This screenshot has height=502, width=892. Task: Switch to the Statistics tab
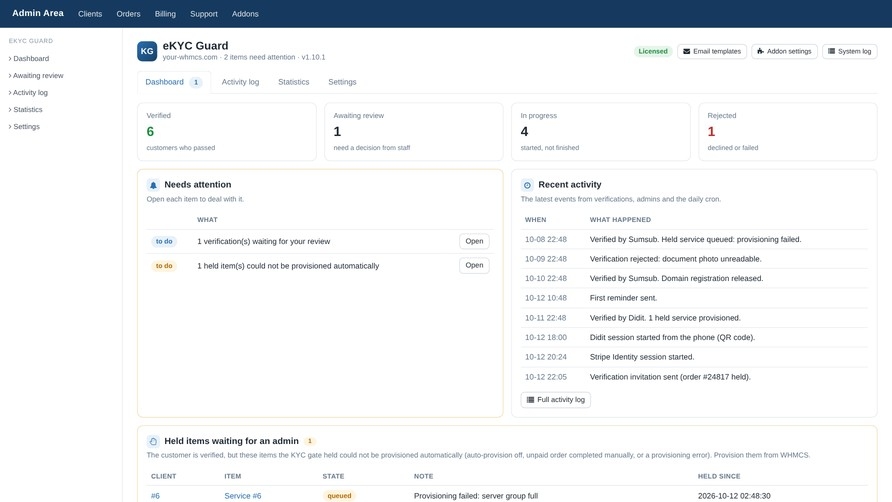(x=294, y=82)
